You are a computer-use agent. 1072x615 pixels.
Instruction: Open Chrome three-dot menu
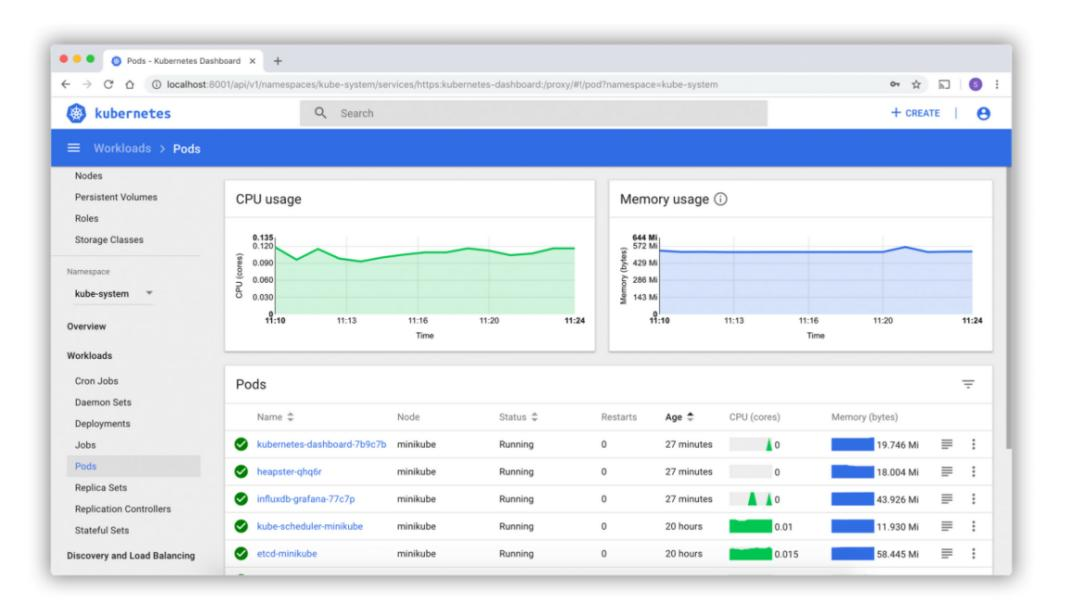[x=997, y=85]
